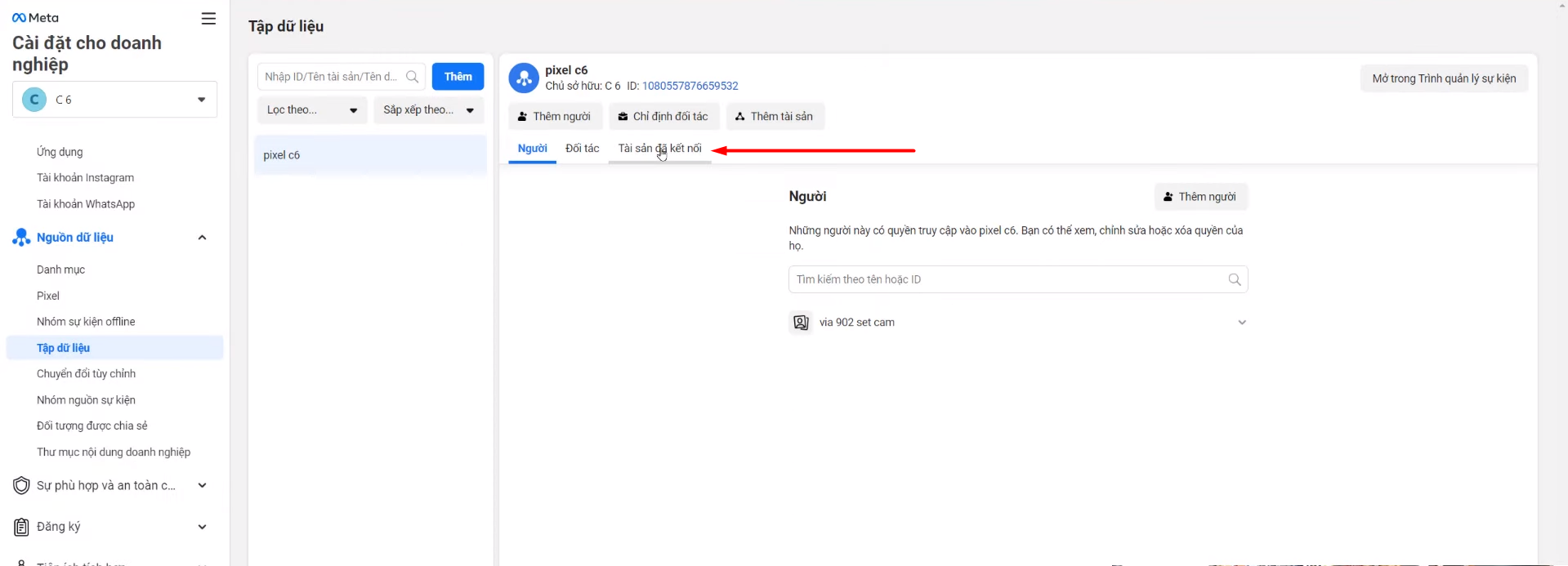Click the Đăng ký clipboard icon
This screenshot has width=1568, height=566.
(21, 527)
